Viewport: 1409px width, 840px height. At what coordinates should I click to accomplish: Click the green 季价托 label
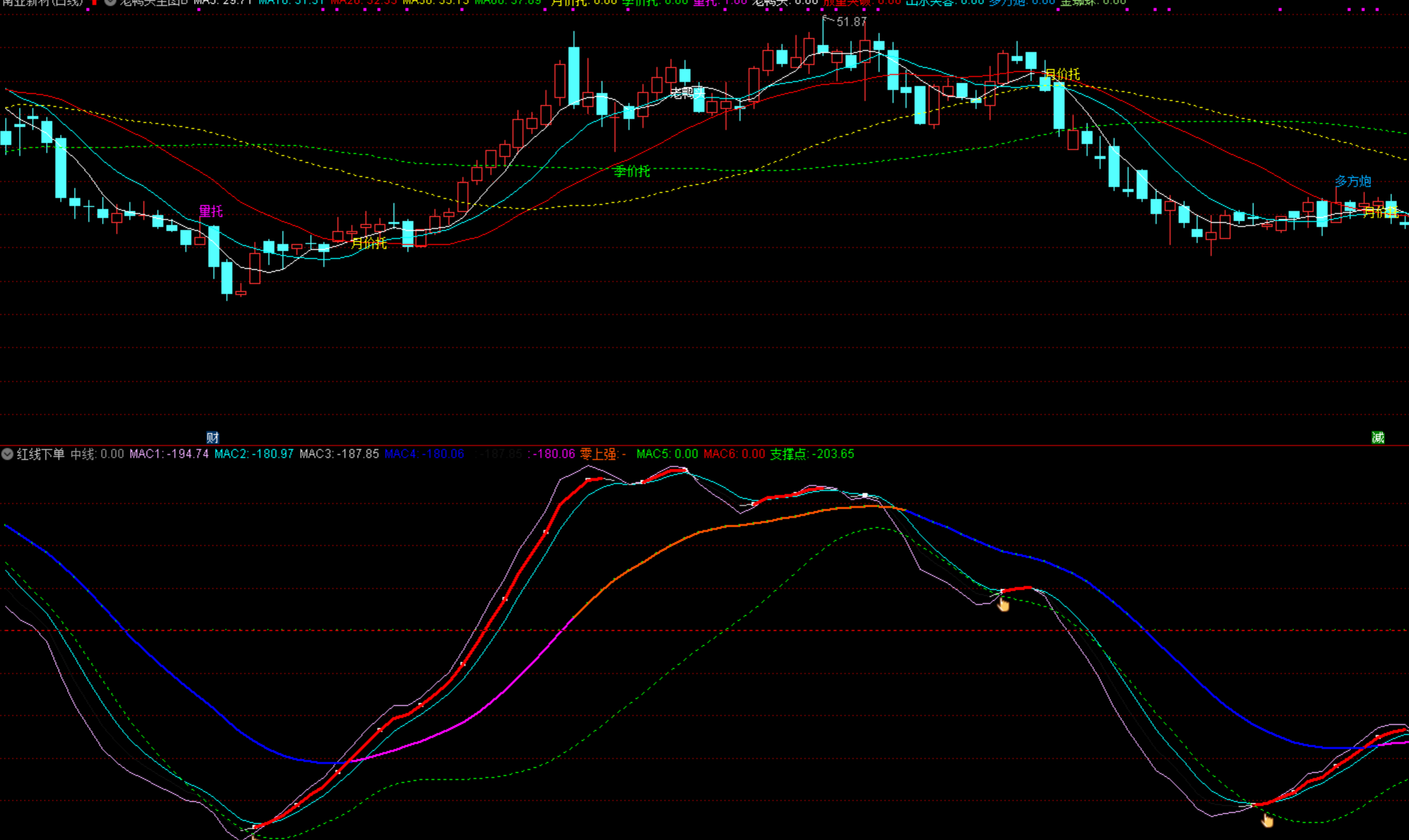(x=631, y=171)
